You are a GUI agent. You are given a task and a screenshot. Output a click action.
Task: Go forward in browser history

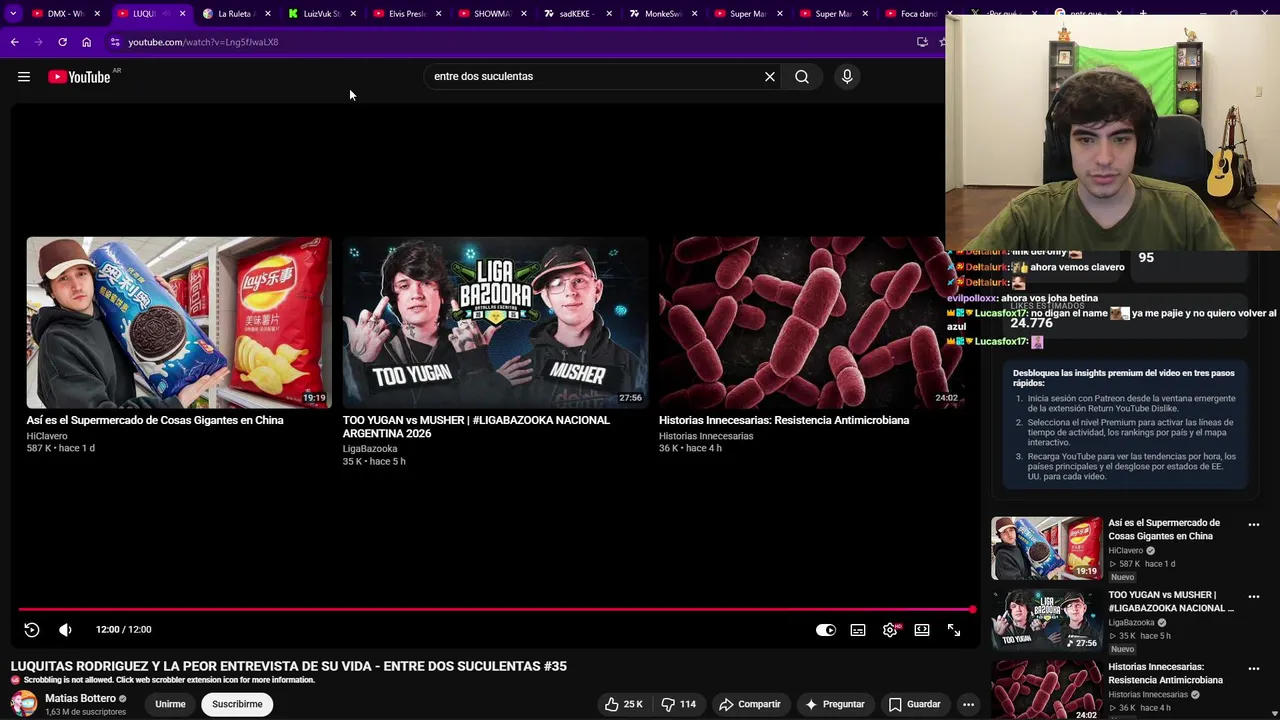pos(38,42)
